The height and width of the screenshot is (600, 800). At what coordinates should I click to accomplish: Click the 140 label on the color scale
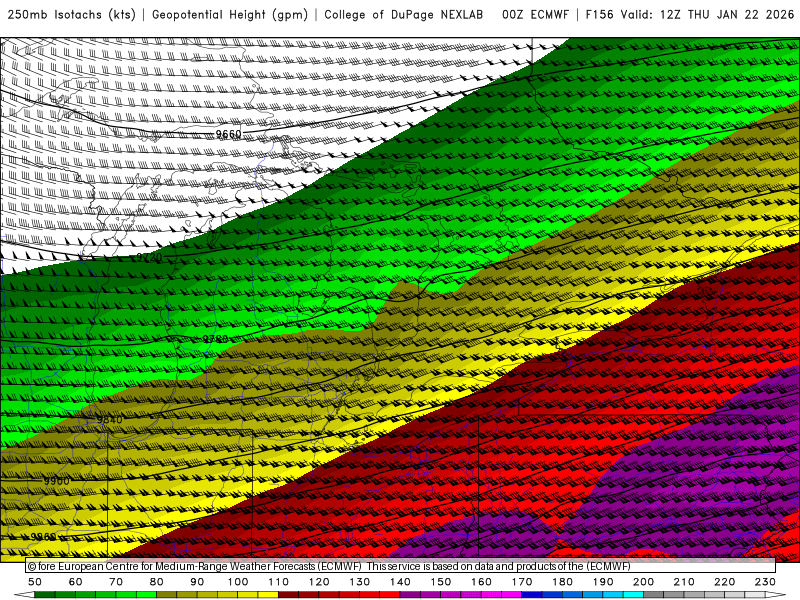[x=401, y=582]
